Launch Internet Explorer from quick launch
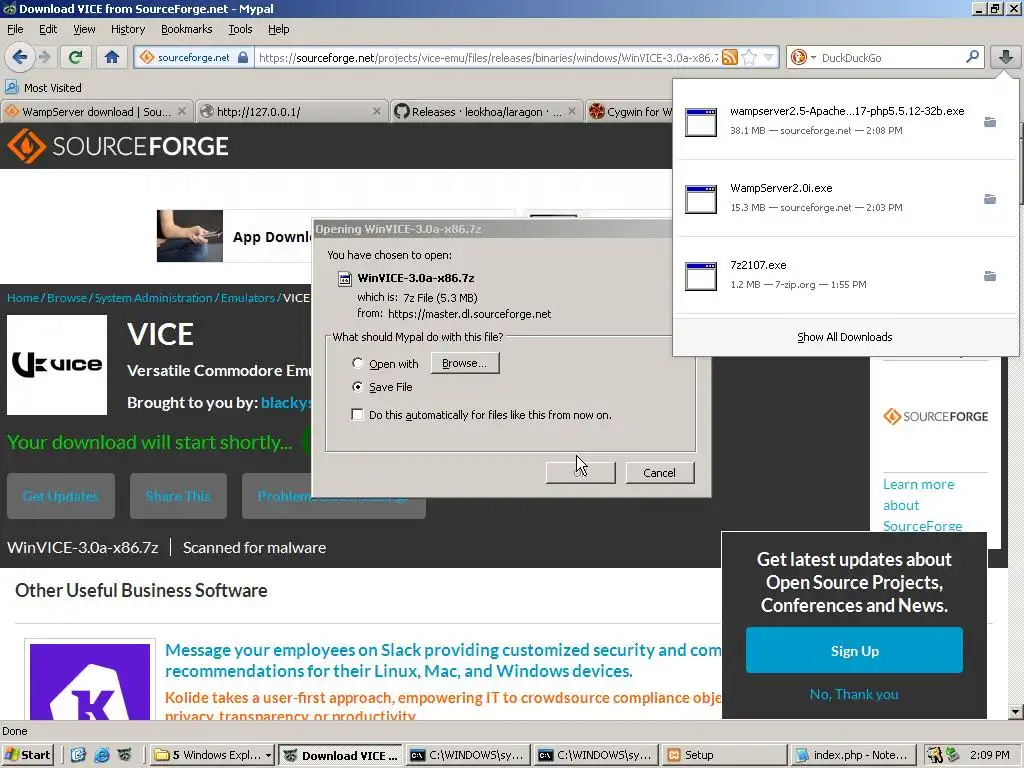The image size is (1024, 768). tap(102, 755)
